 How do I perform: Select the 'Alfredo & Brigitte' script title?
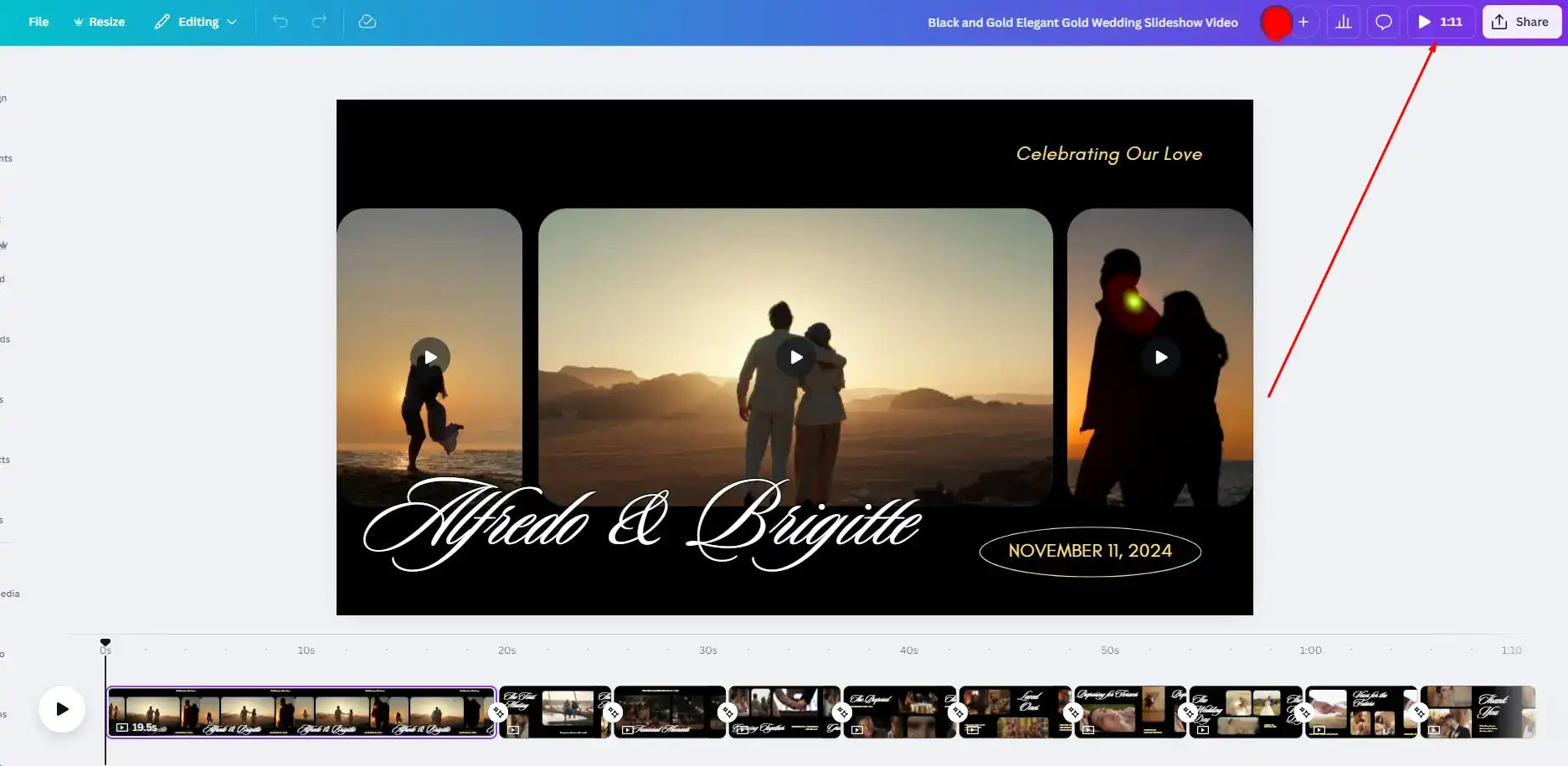[x=642, y=524]
